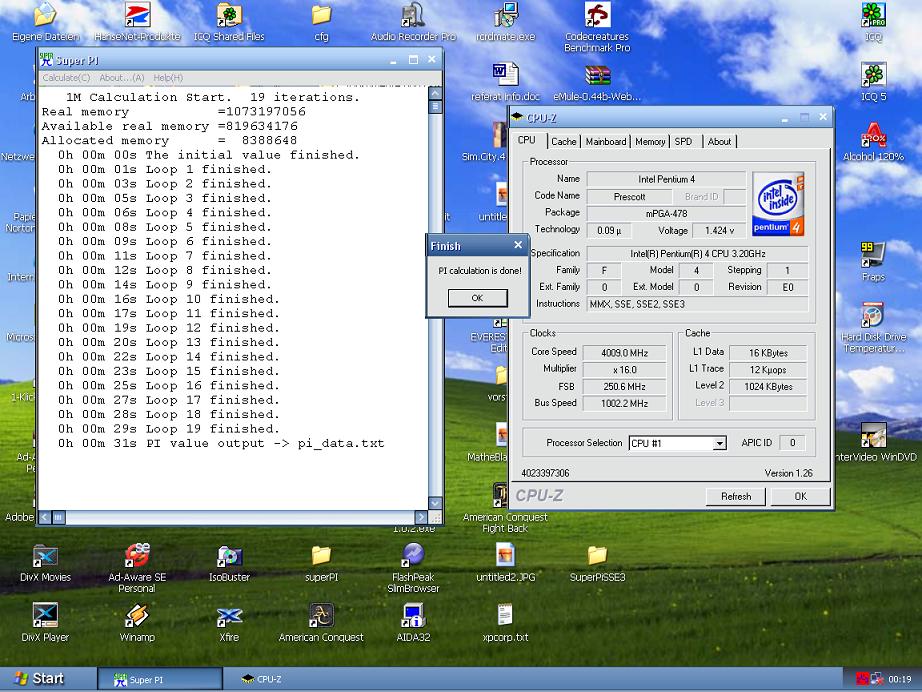
Task: Click the system tray clock showing 00:19
Action: 900,679
